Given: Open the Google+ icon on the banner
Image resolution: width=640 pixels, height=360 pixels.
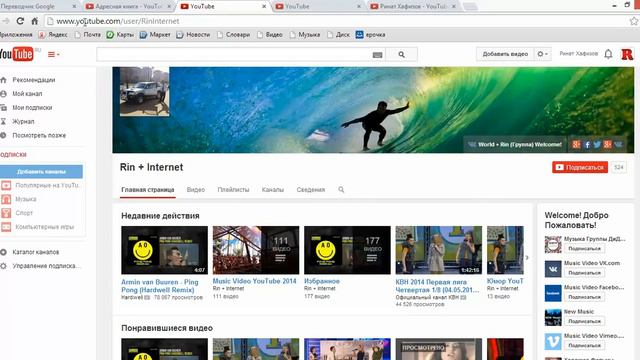Looking at the screenshot, I should click(576, 144).
